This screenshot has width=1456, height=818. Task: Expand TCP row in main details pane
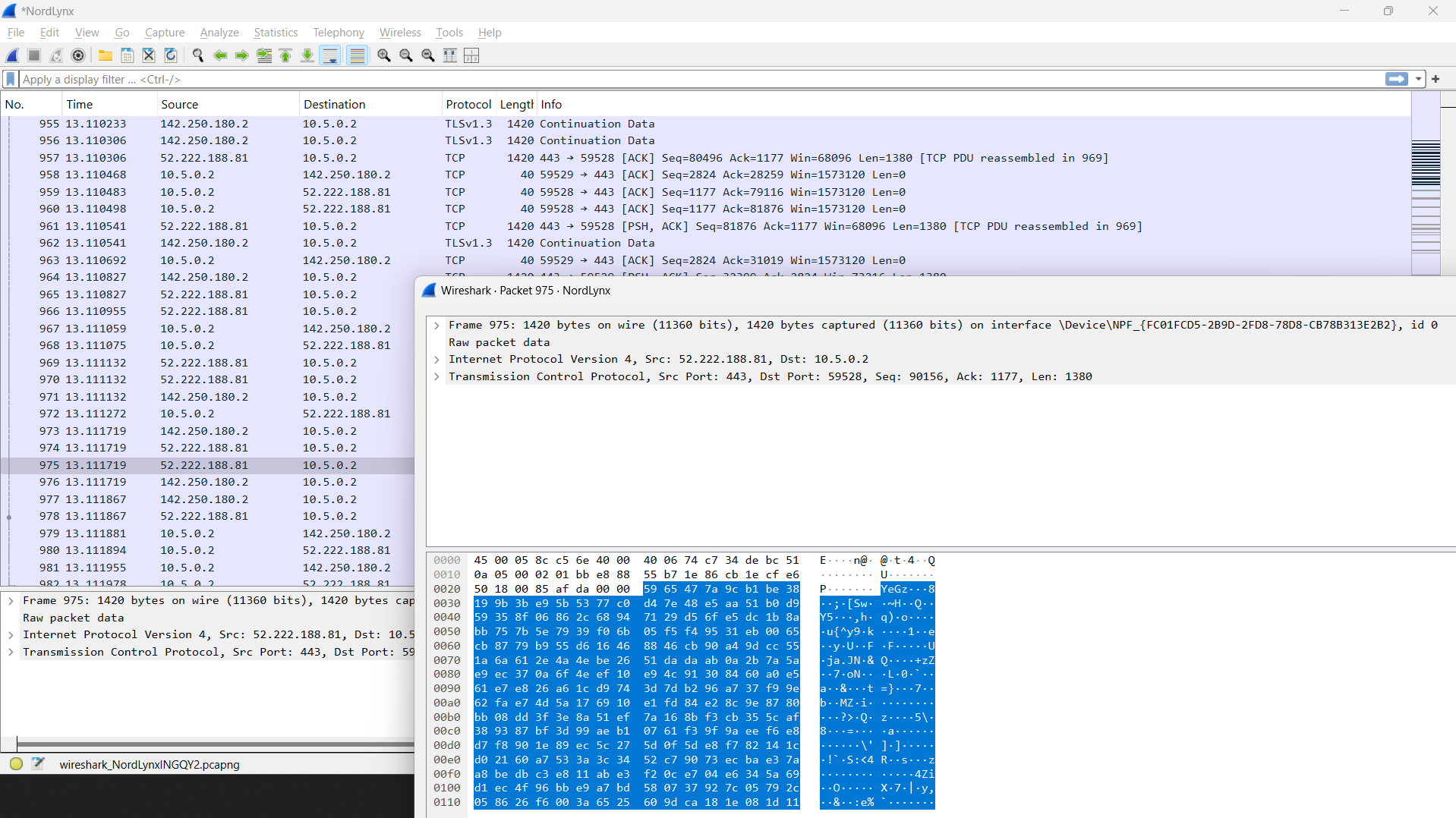[11, 653]
